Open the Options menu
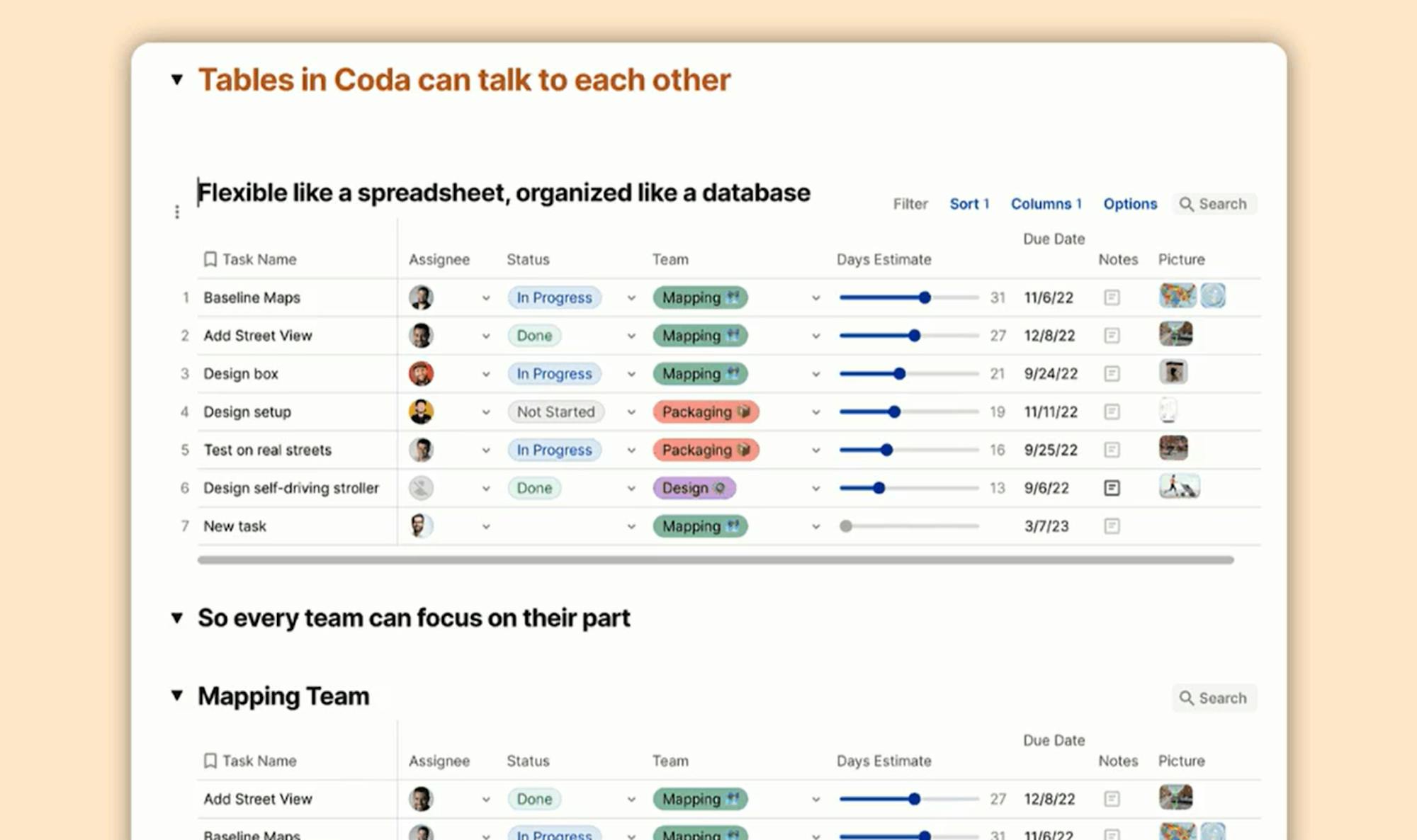 (x=1129, y=204)
